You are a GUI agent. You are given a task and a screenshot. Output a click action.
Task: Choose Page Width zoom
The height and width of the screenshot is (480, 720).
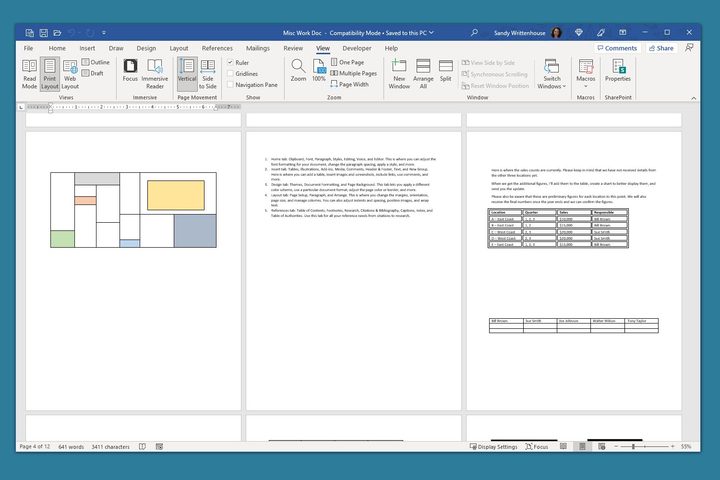349,84
